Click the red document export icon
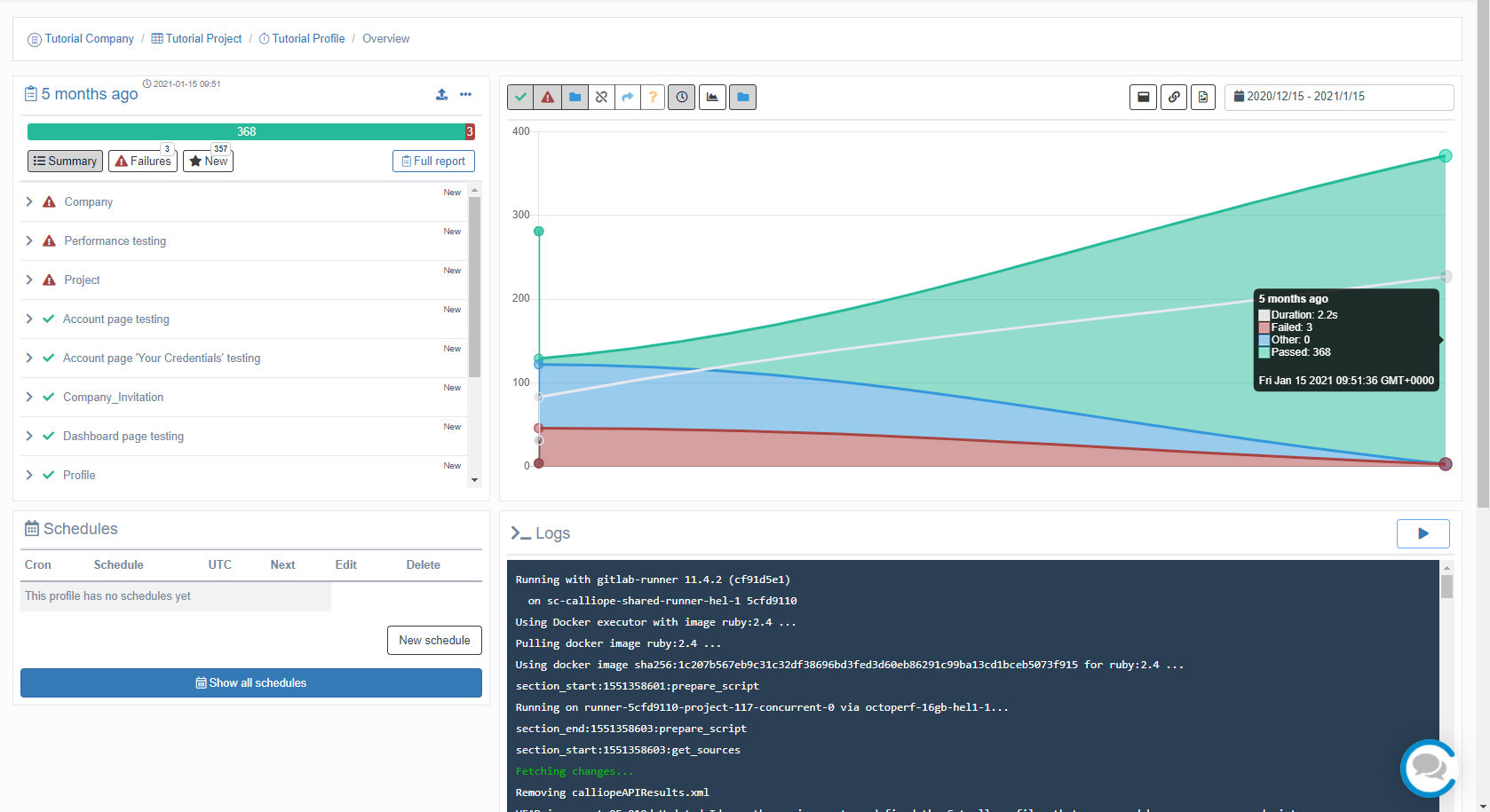The width and height of the screenshot is (1490, 812). (x=1203, y=97)
